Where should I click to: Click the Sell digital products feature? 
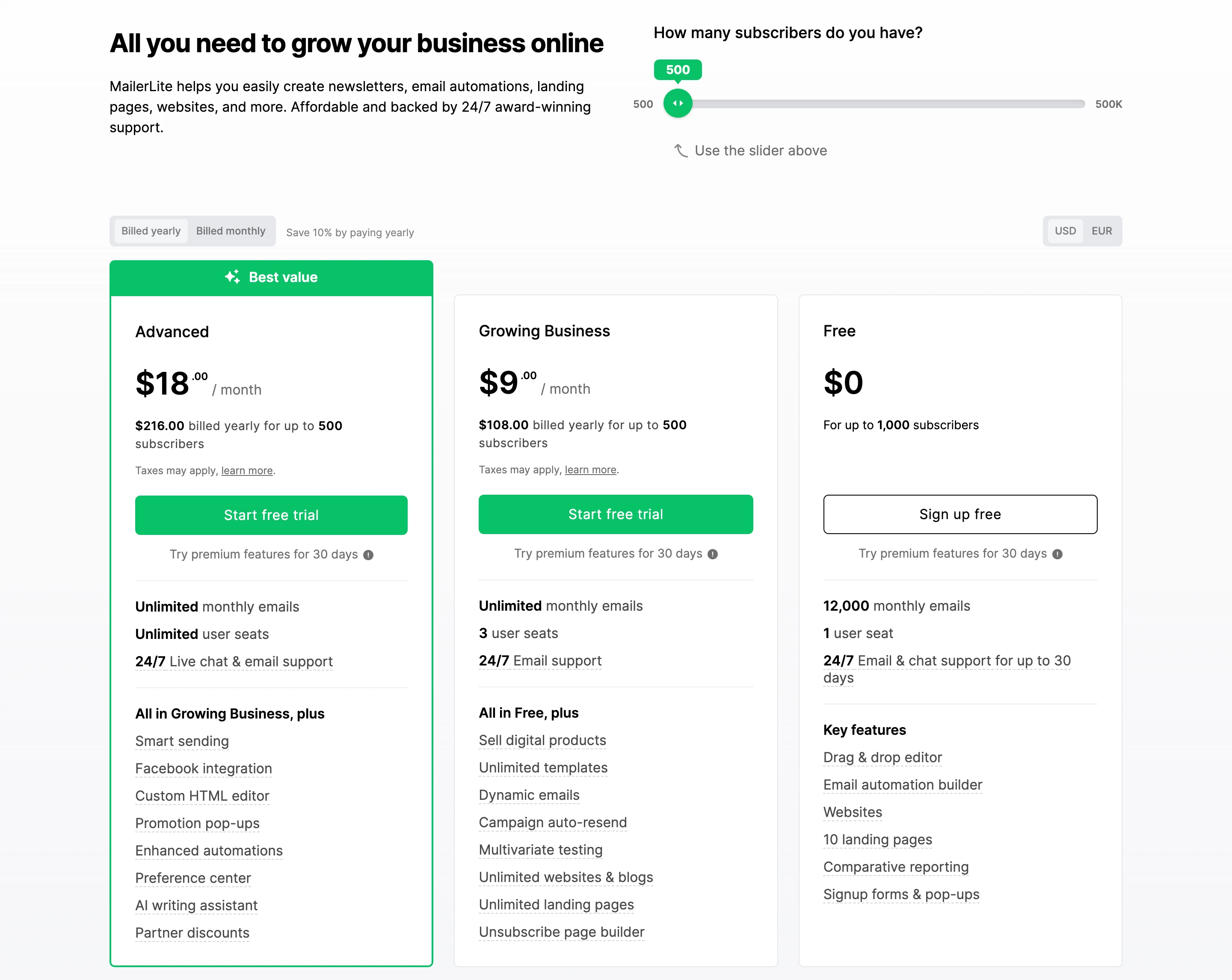(x=542, y=740)
